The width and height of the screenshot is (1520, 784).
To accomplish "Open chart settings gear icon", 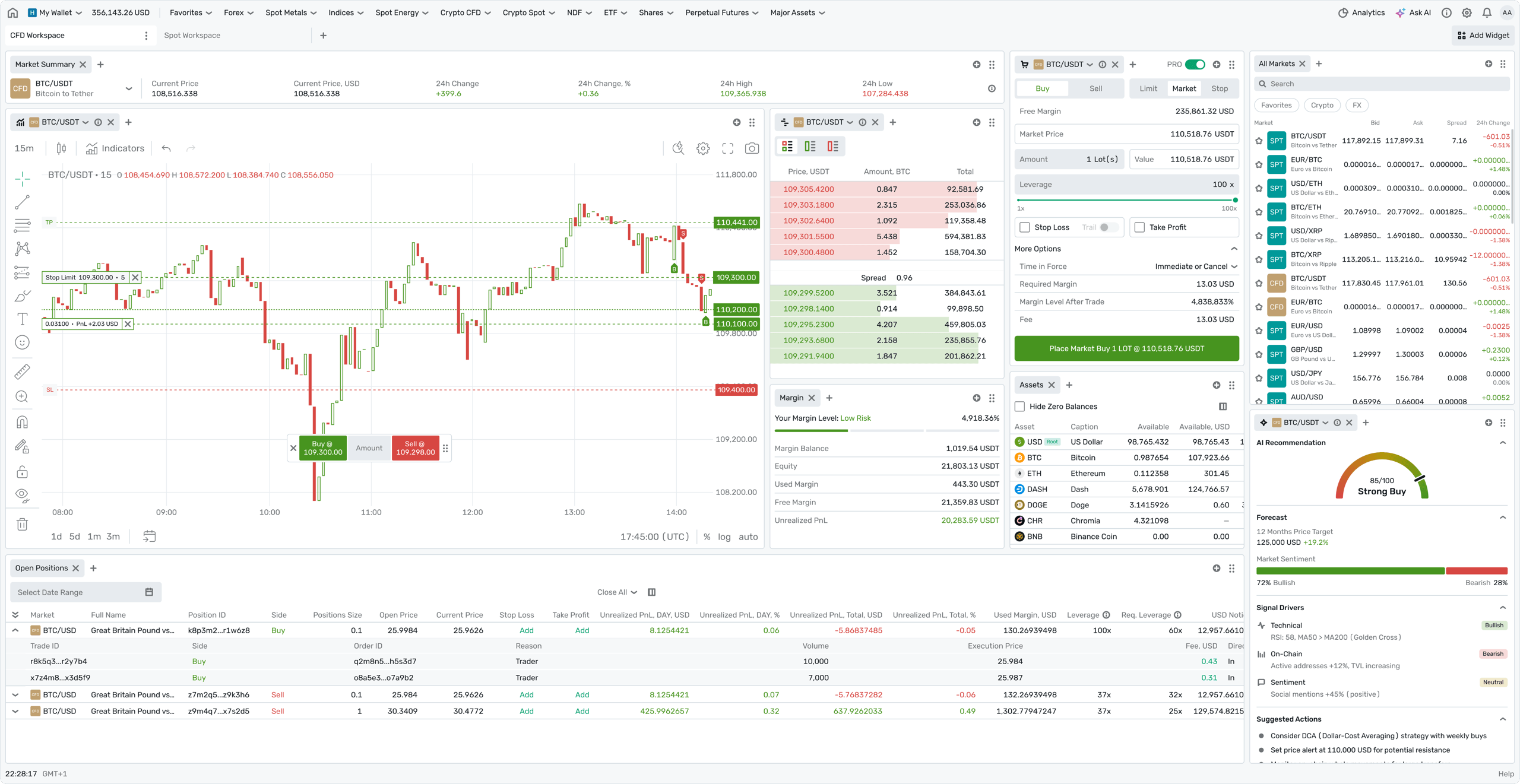I will [703, 148].
